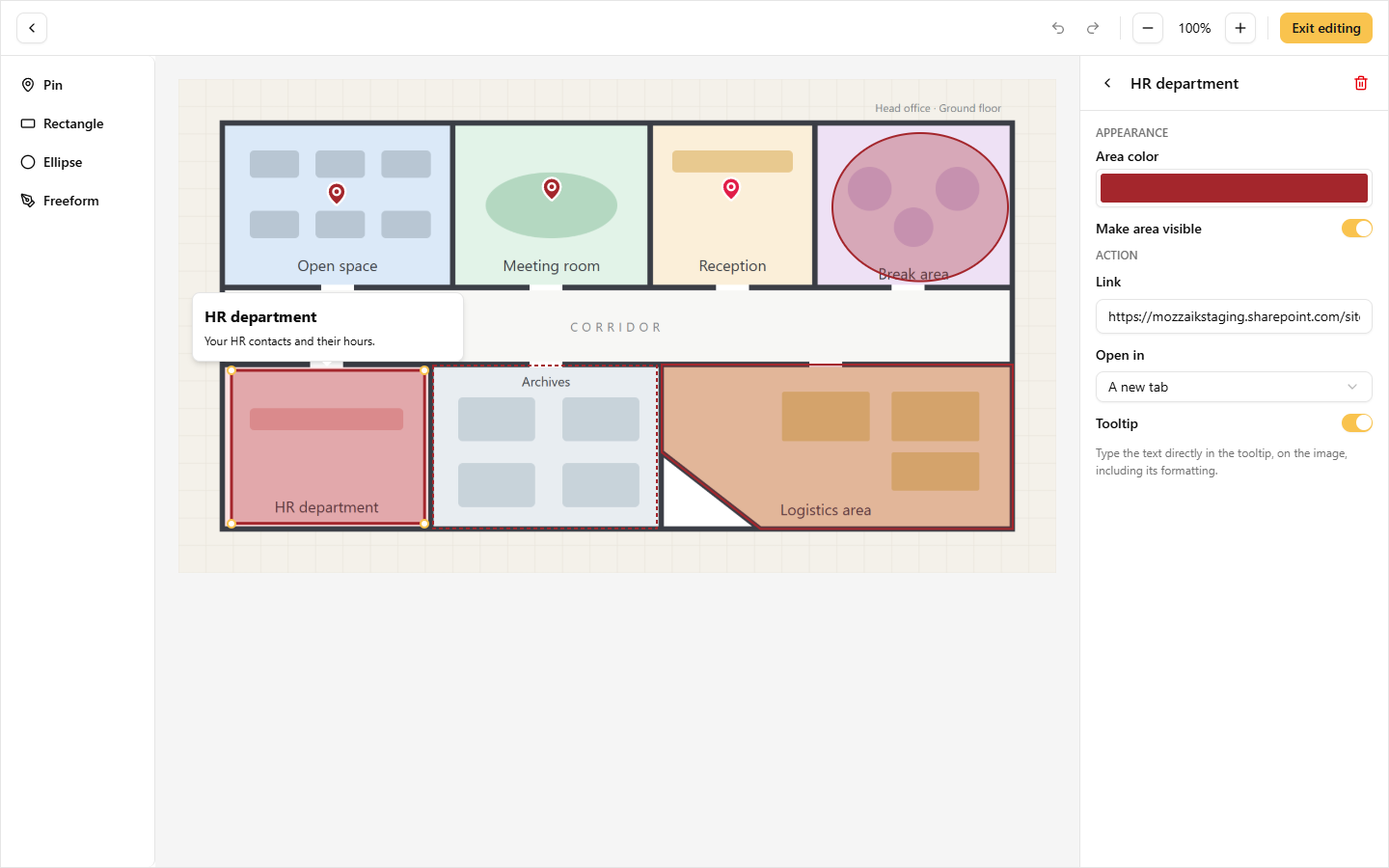
Task: Click Exit editing button
Action: pyautogui.click(x=1326, y=28)
